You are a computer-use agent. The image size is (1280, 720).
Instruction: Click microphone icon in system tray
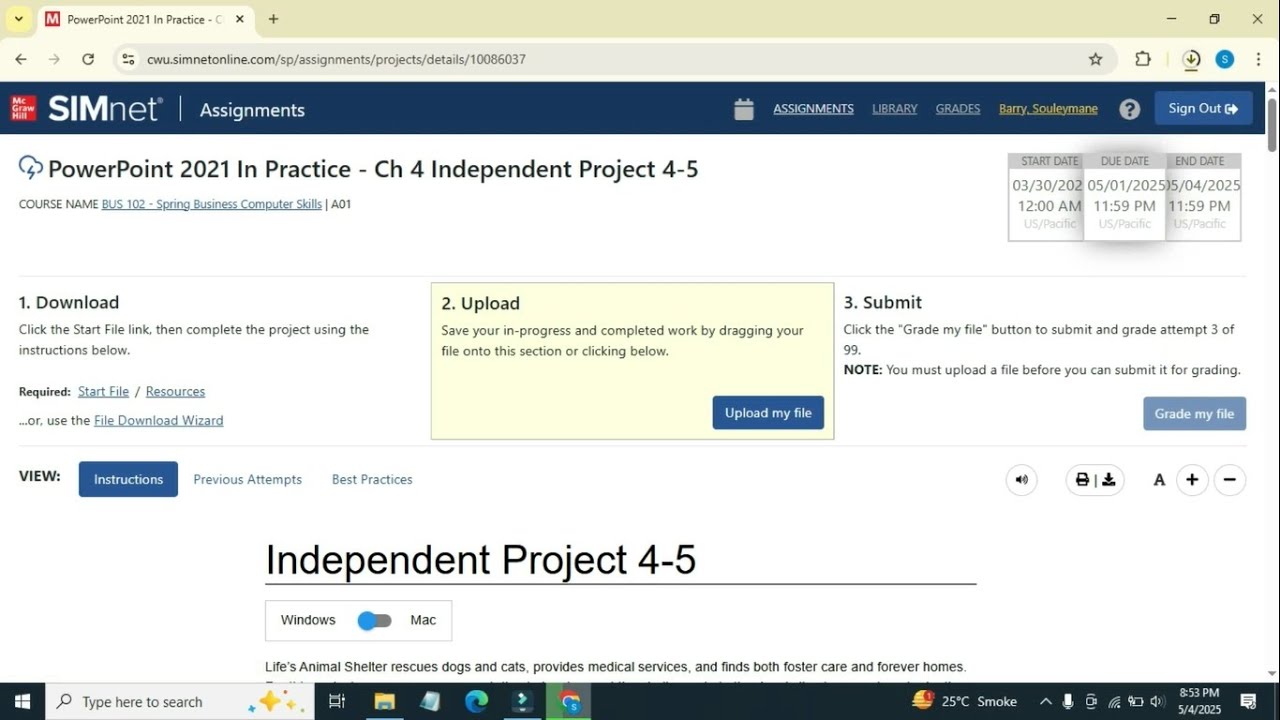click(1068, 701)
